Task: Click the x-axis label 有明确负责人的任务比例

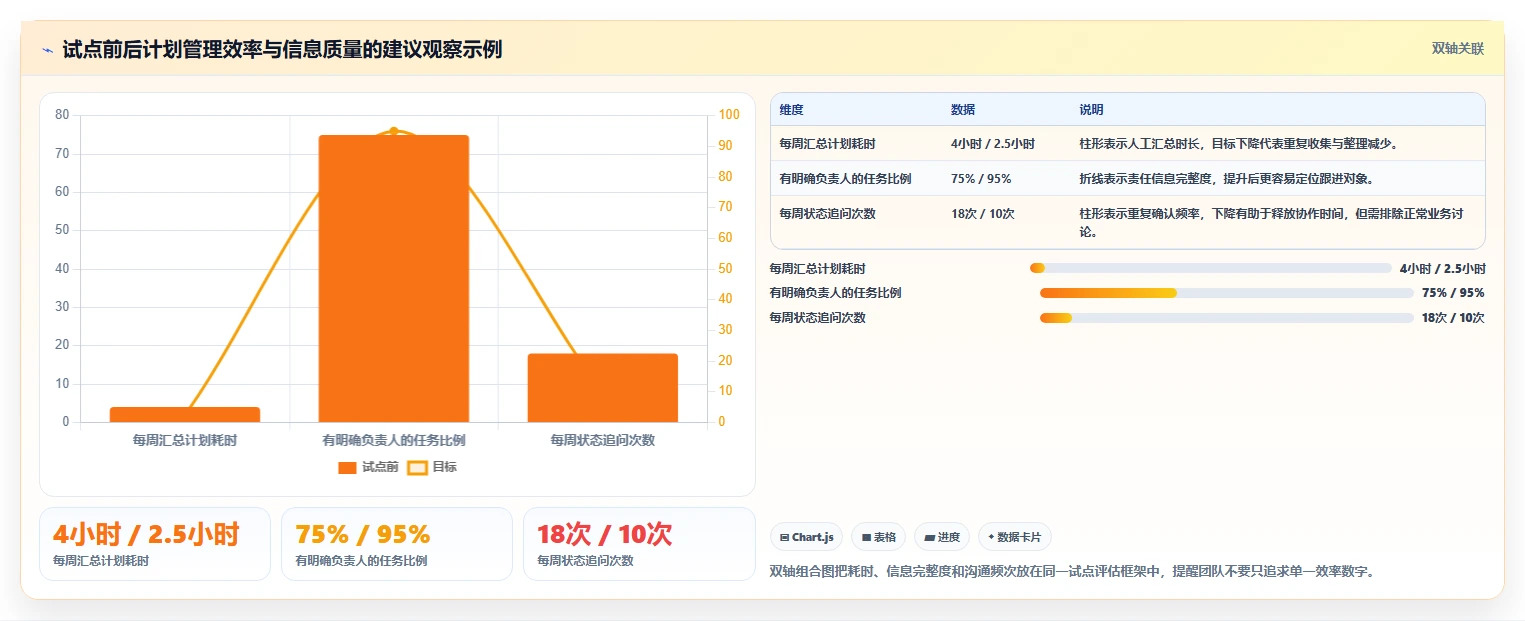Action: [394, 440]
